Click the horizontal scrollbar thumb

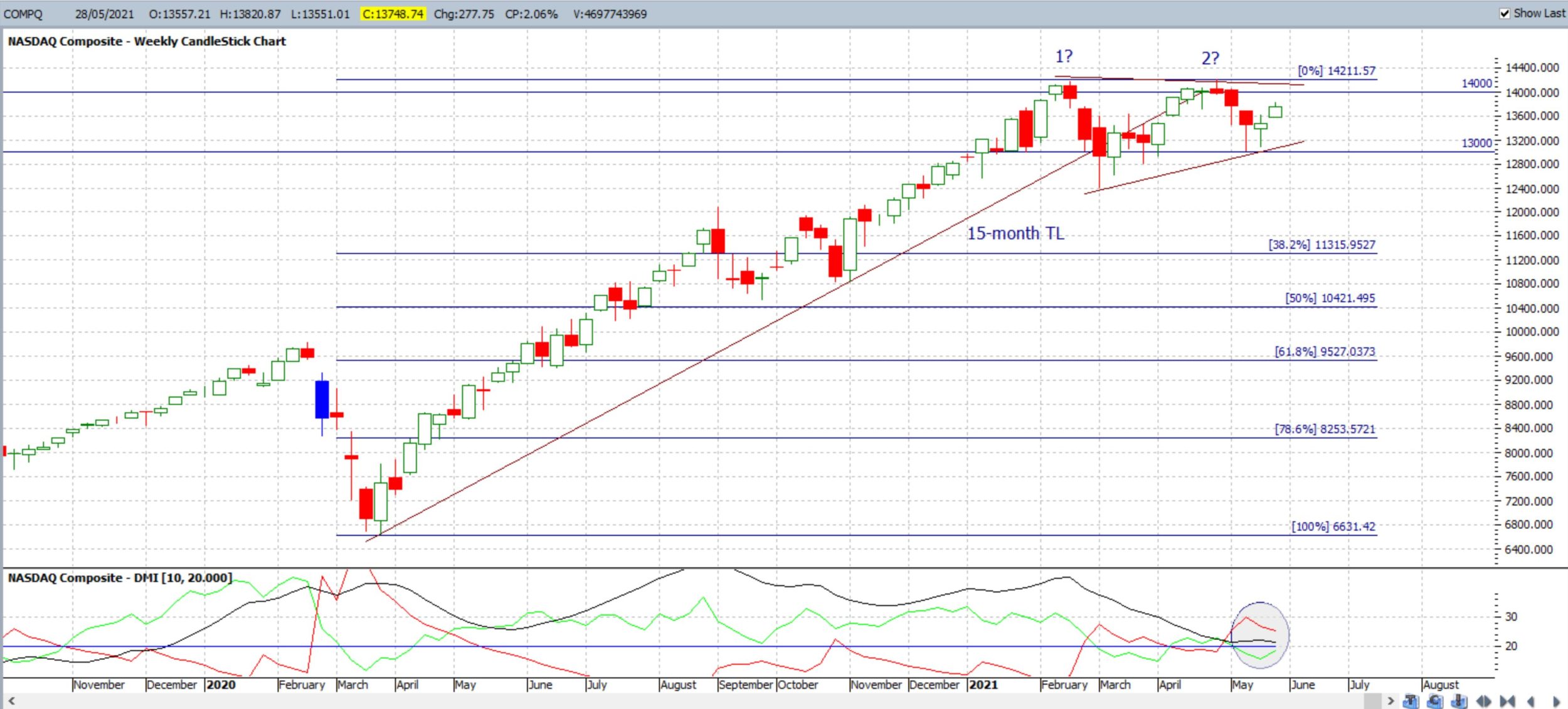(x=1372, y=701)
